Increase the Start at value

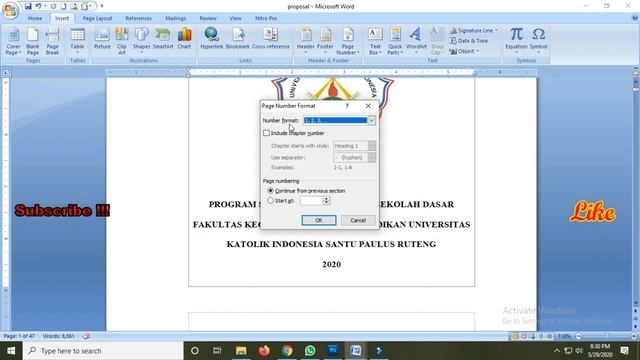point(326,198)
